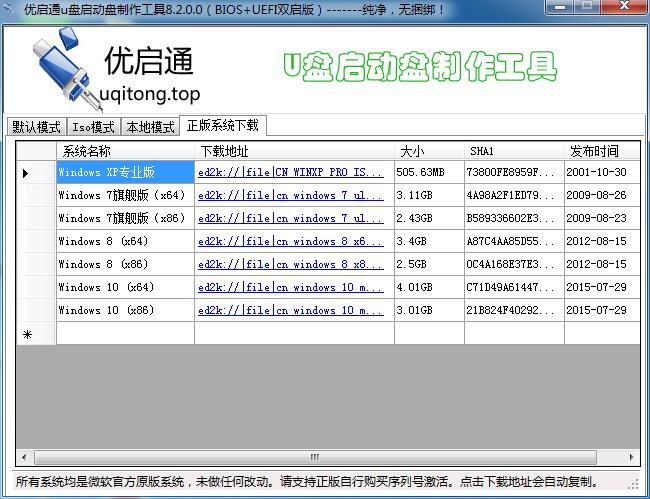The height and width of the screenshot is (499, 650).
Task: Click the app icon in title bar
Action: click(x=11, y=9)
